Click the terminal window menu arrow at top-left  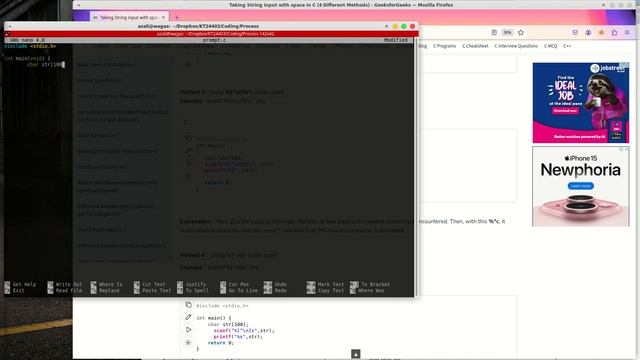[10, 26]
